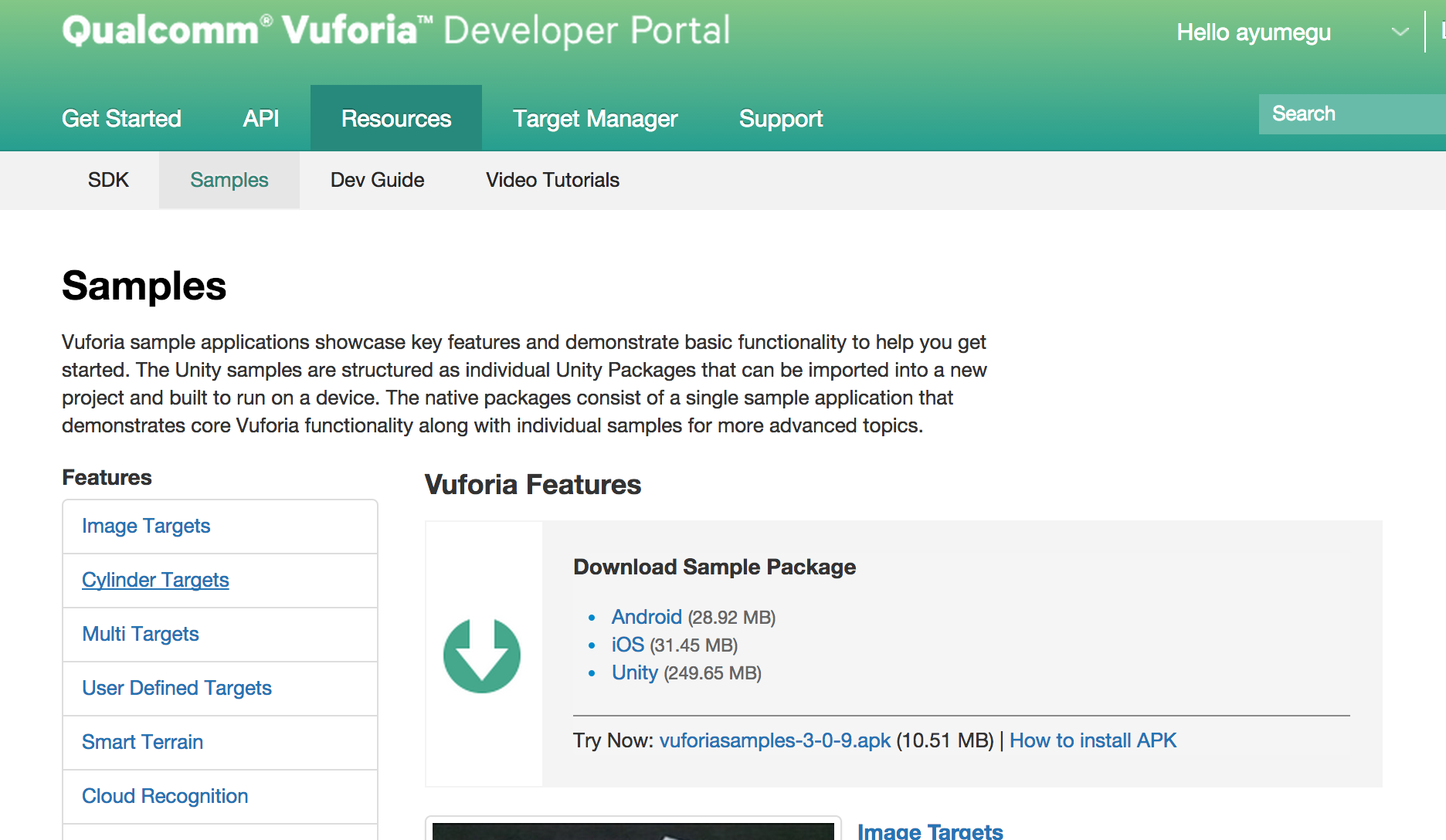
Task: Select the Samples sub-tab
Action: 229,180
